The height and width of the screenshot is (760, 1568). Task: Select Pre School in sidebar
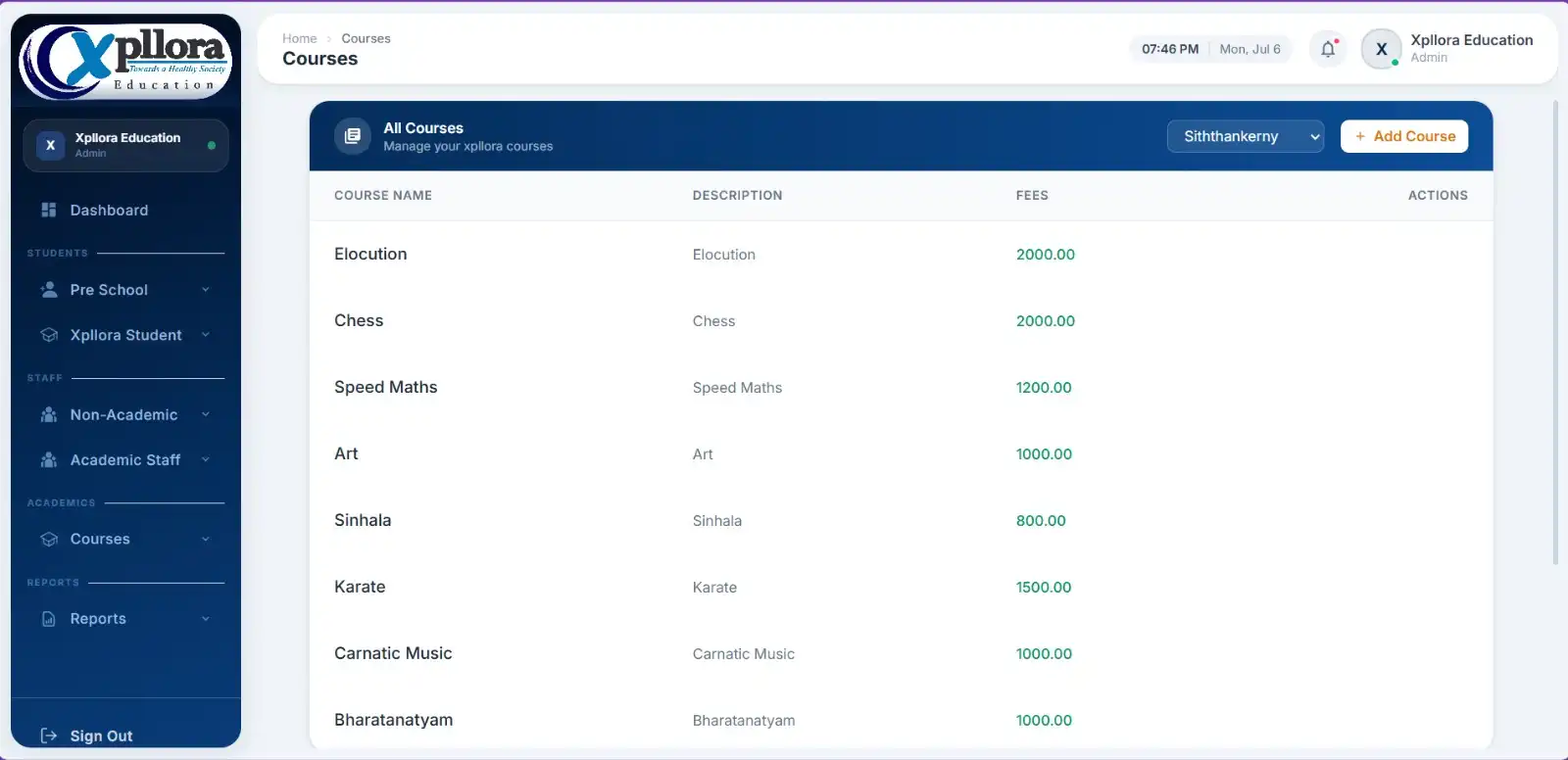point(125,290)
